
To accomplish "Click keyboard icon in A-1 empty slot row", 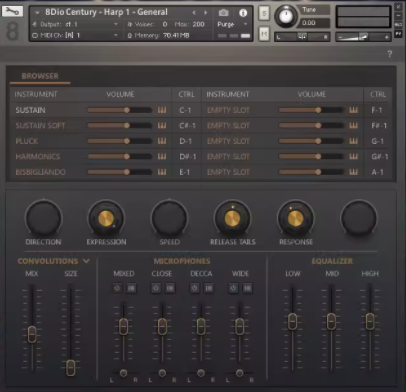I will click(353, 172).
